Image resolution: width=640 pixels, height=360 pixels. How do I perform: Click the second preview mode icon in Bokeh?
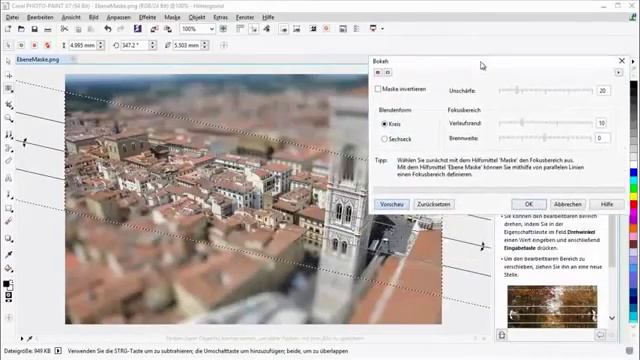pos(388,72)
